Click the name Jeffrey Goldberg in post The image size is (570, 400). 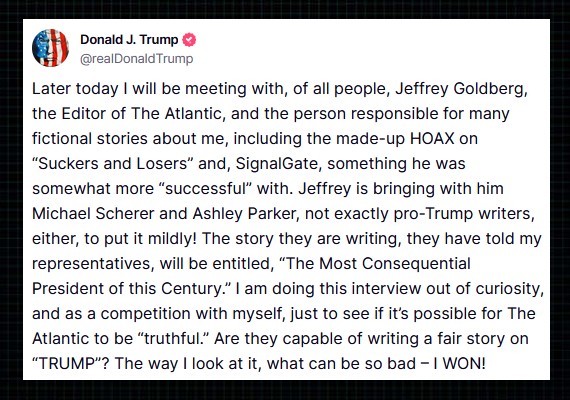(461, 89)
